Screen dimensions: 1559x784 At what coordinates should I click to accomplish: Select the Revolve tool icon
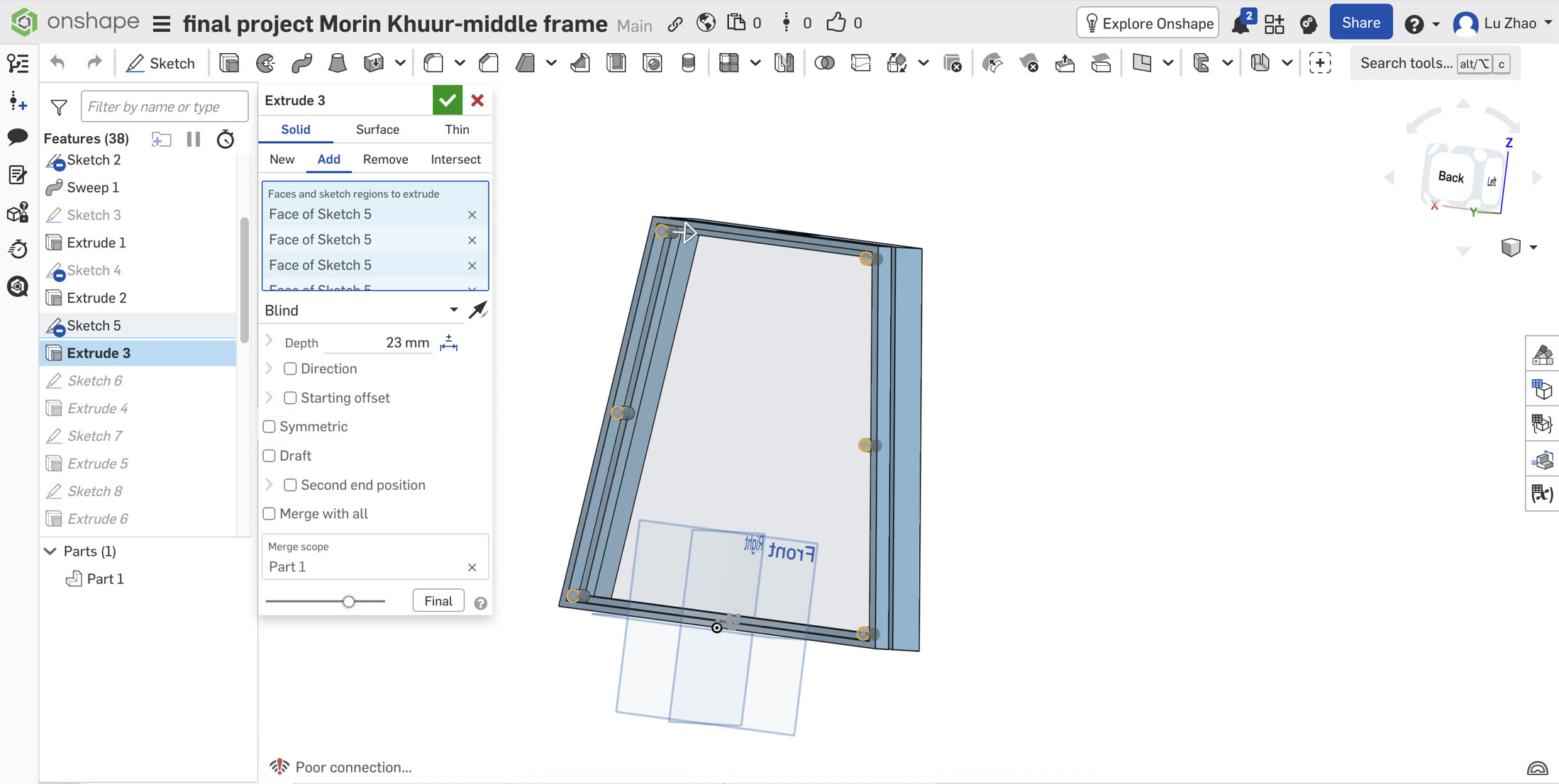point(265,63)
